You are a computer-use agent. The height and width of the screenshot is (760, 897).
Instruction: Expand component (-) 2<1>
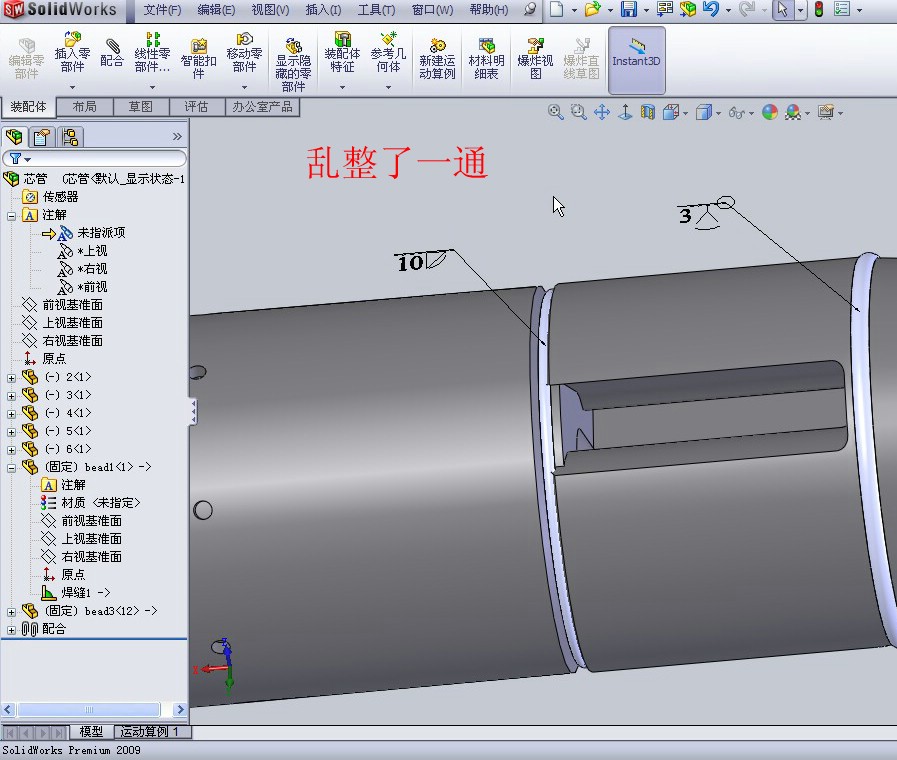pos(11,378)
